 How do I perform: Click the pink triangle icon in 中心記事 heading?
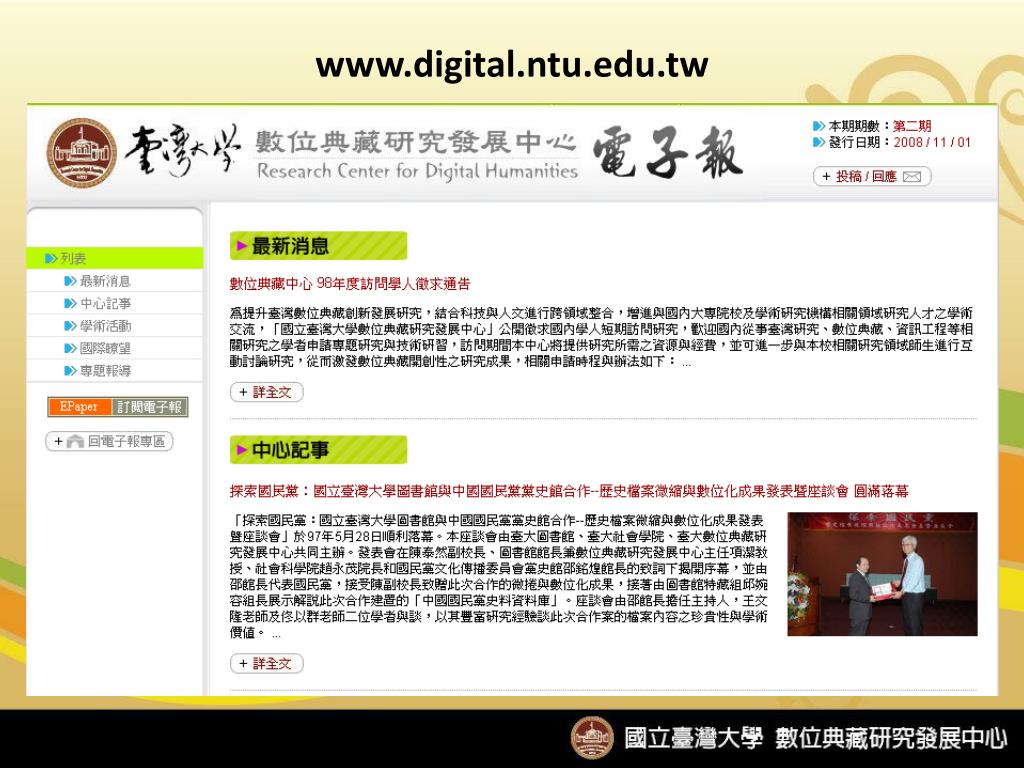pos(242,449)
